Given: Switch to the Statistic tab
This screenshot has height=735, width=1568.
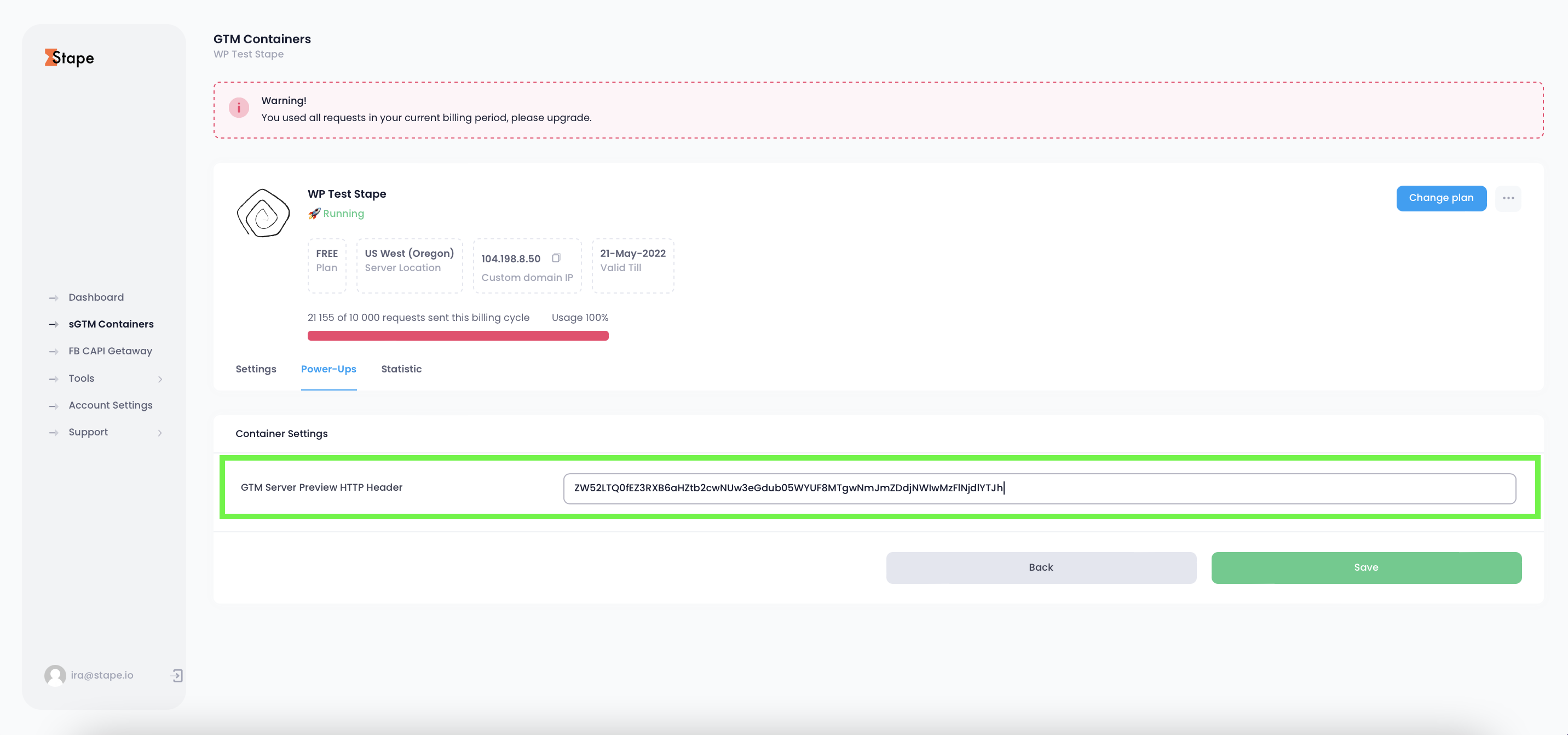Looking at the screenshot, I should point(401,369).
